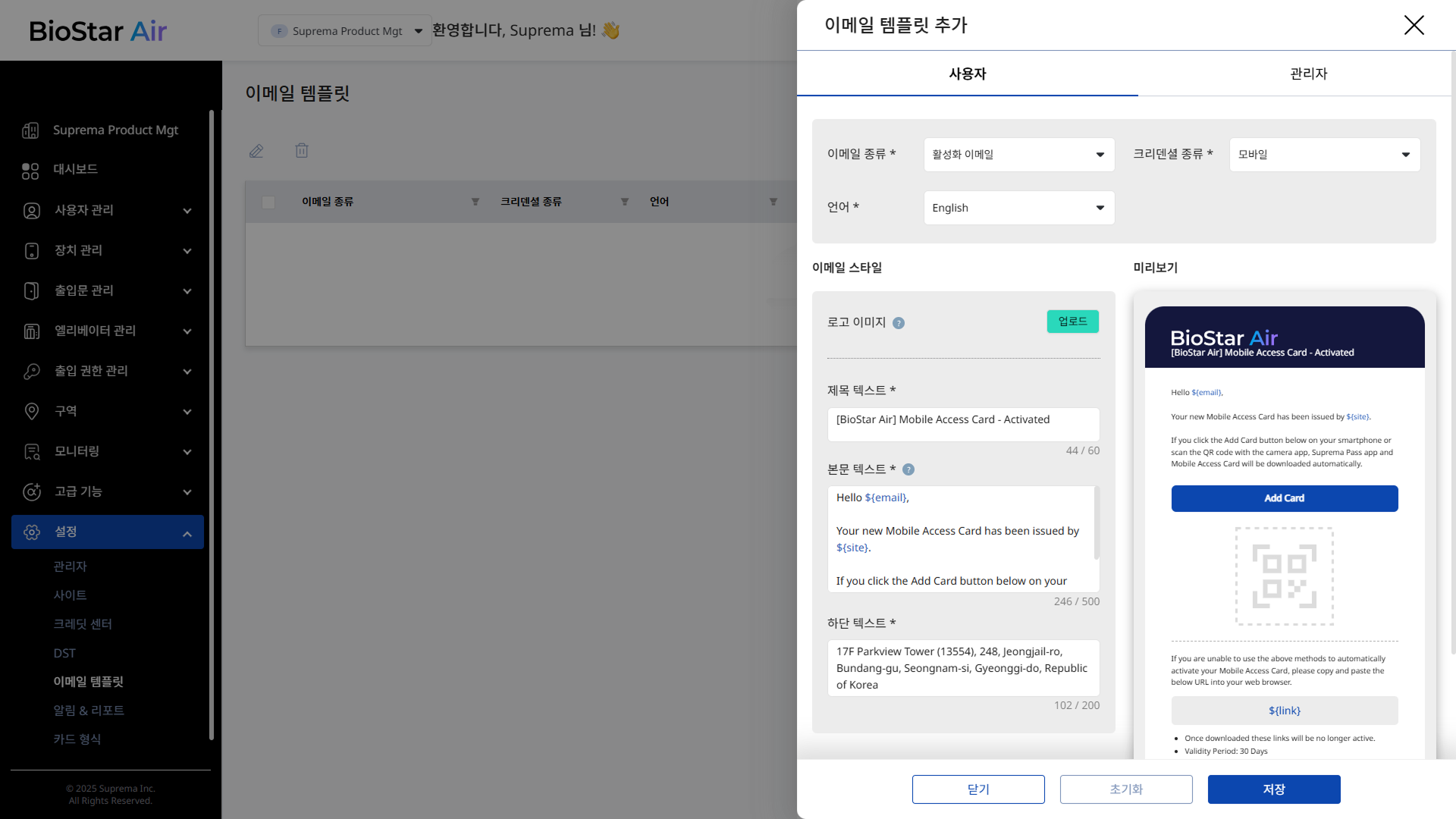Expand the 사용자 관리 sidebar menu
Viewport: 1456px width, 819px height.
(x=106, y=211)
